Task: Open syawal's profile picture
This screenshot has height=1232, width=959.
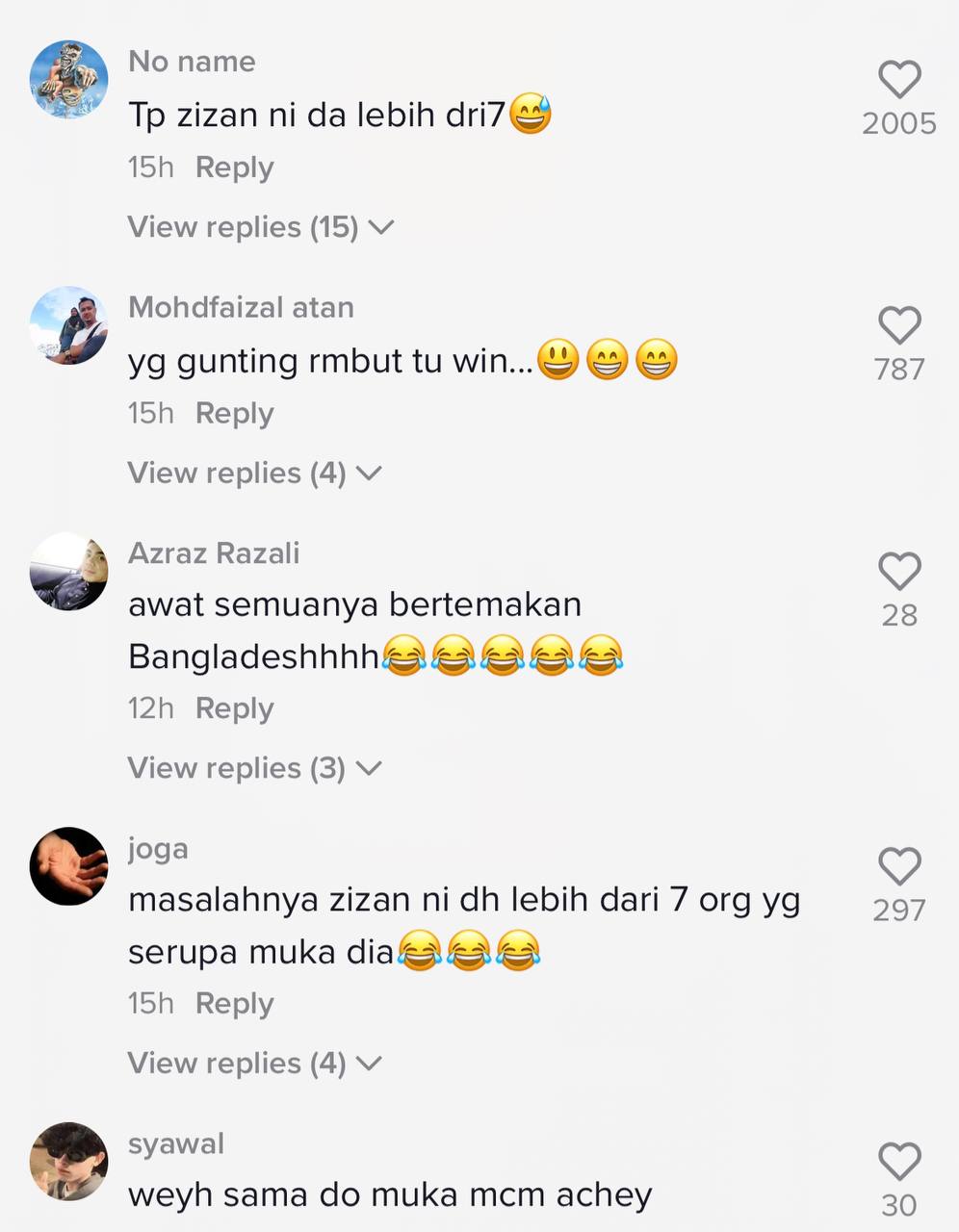Action: coord(68,1162)
